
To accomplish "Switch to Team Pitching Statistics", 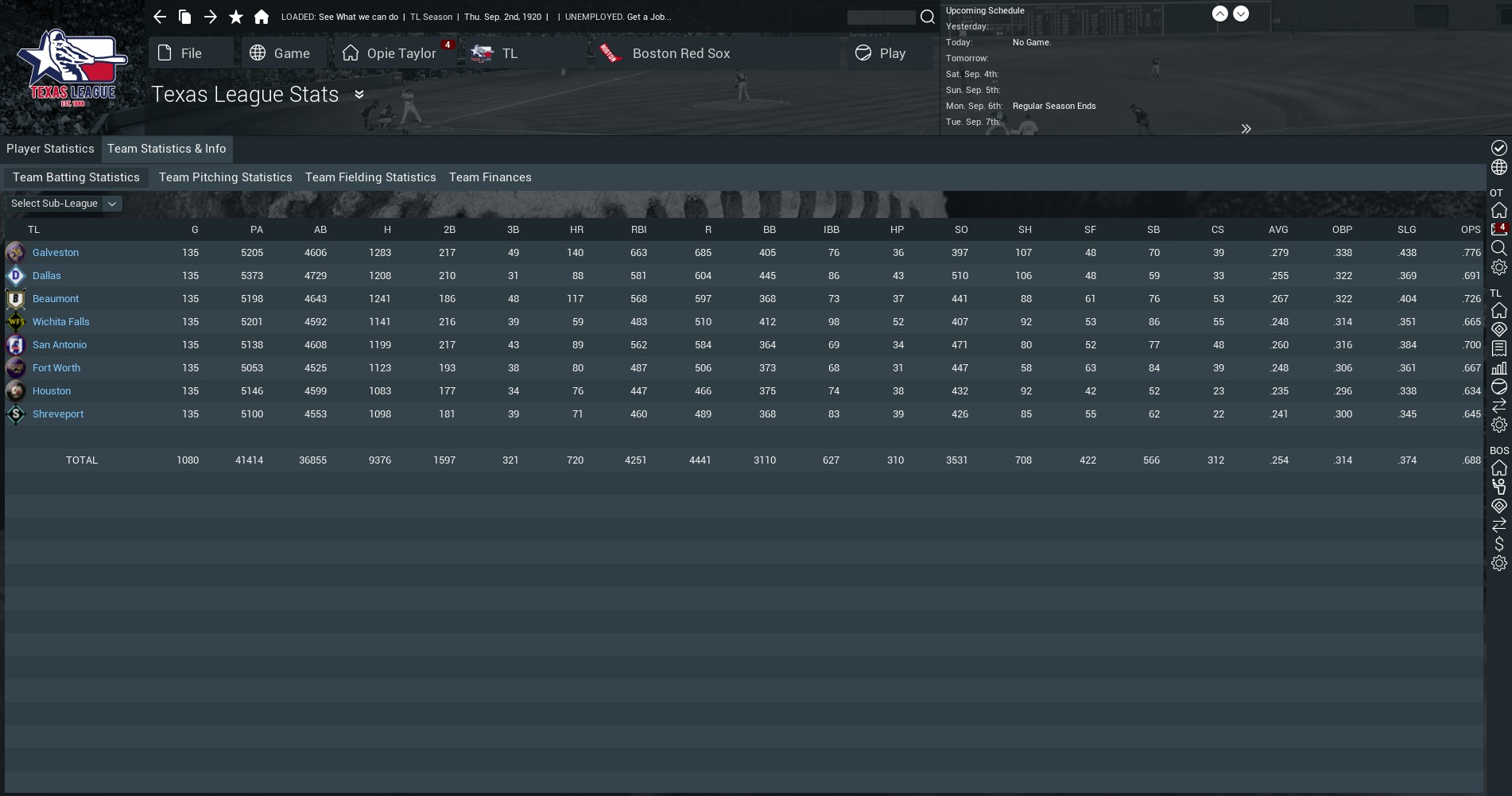I will pyautogui.click(x=226, y=177).
